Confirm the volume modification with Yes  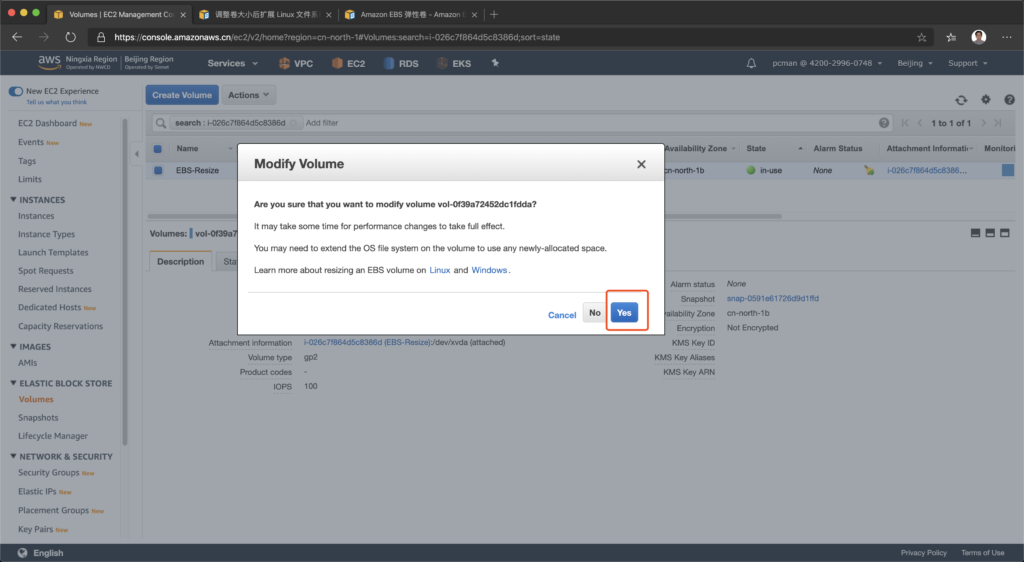(624, 313)
